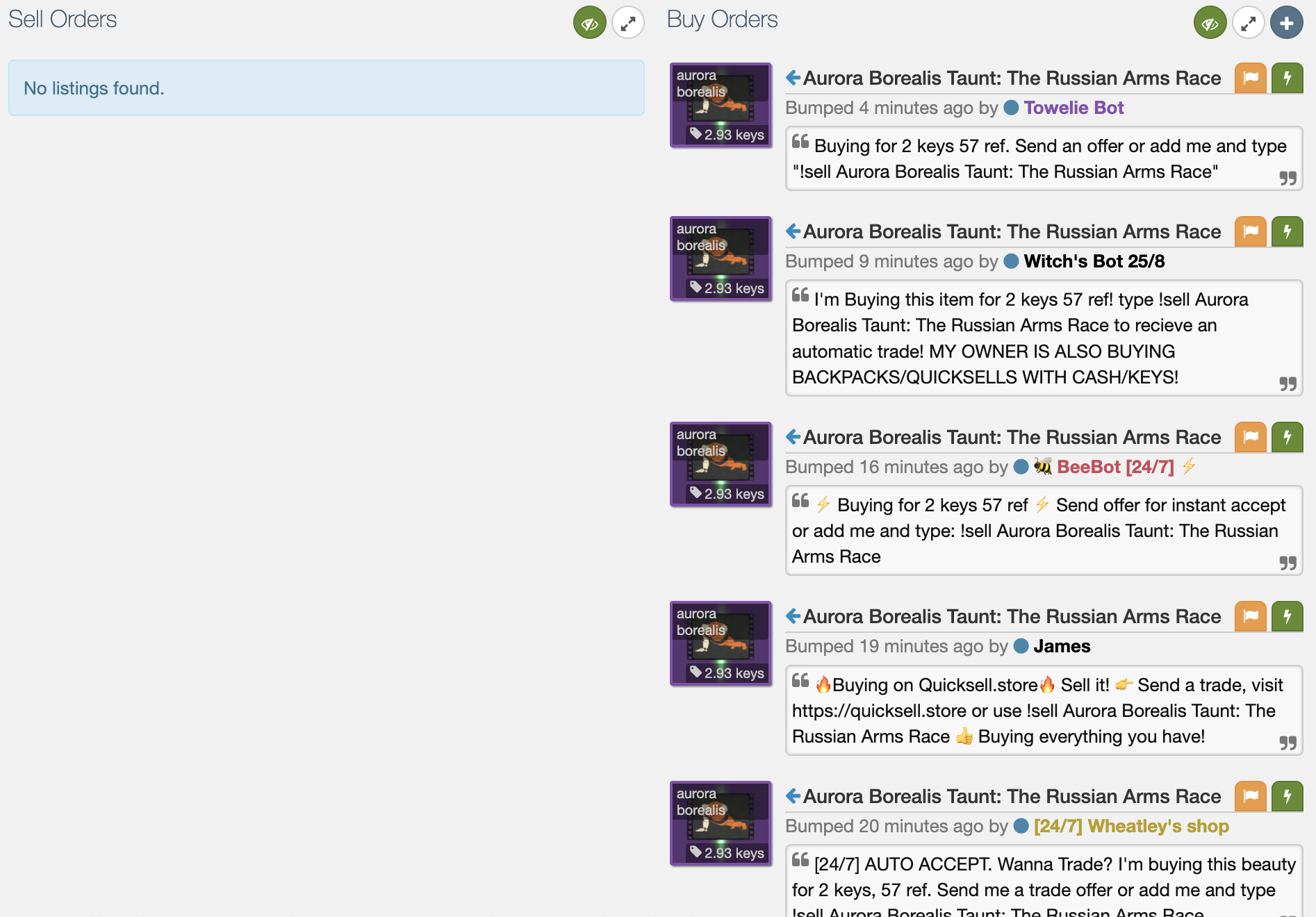1316x917 pixels.
Task: Click lightning trade icon on Witch's Bot 25/8 listing
Action: click(1288, 231)
